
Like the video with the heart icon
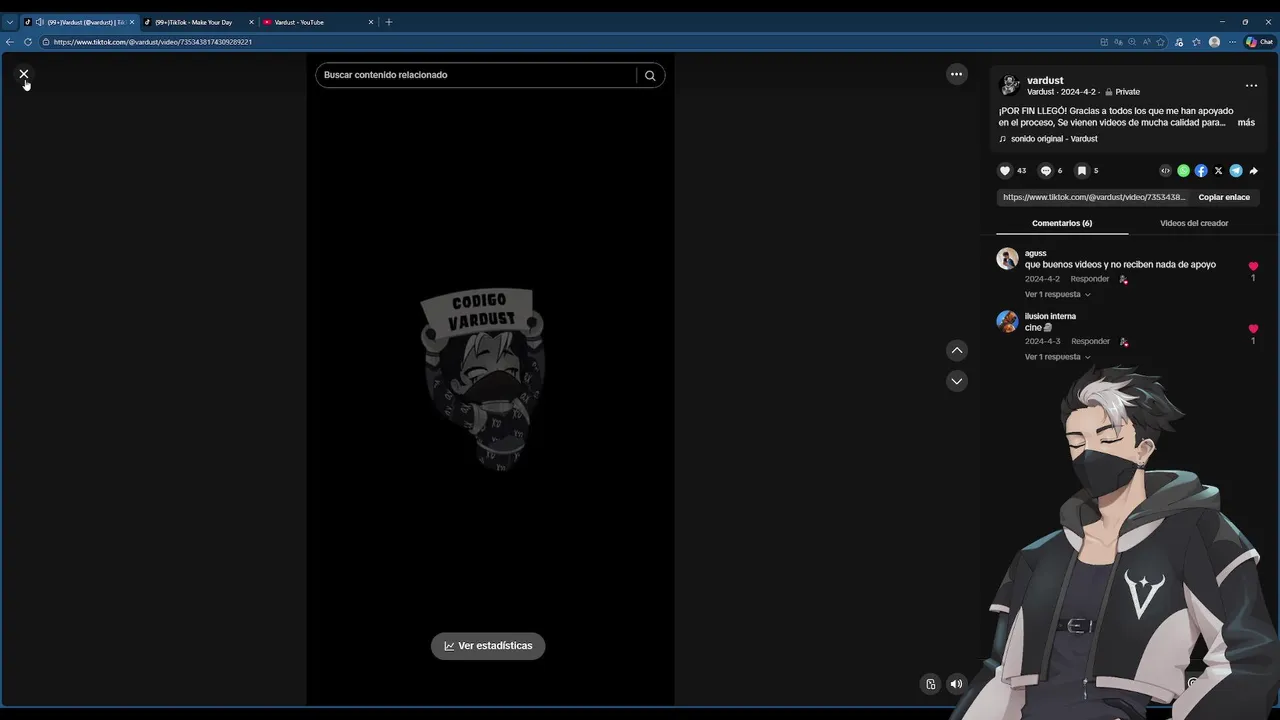coord(1005,171)
